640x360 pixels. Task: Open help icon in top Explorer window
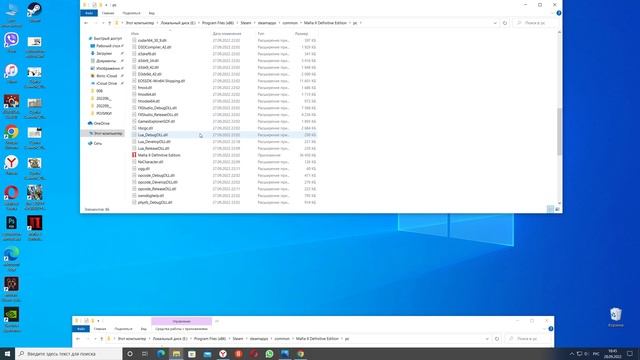559,13
